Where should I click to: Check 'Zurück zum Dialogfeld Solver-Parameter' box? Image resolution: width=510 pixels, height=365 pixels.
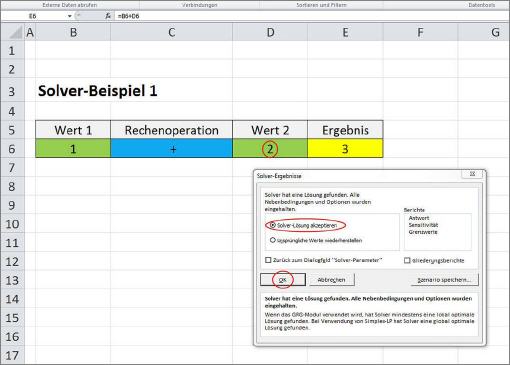(x=268, y=260)
